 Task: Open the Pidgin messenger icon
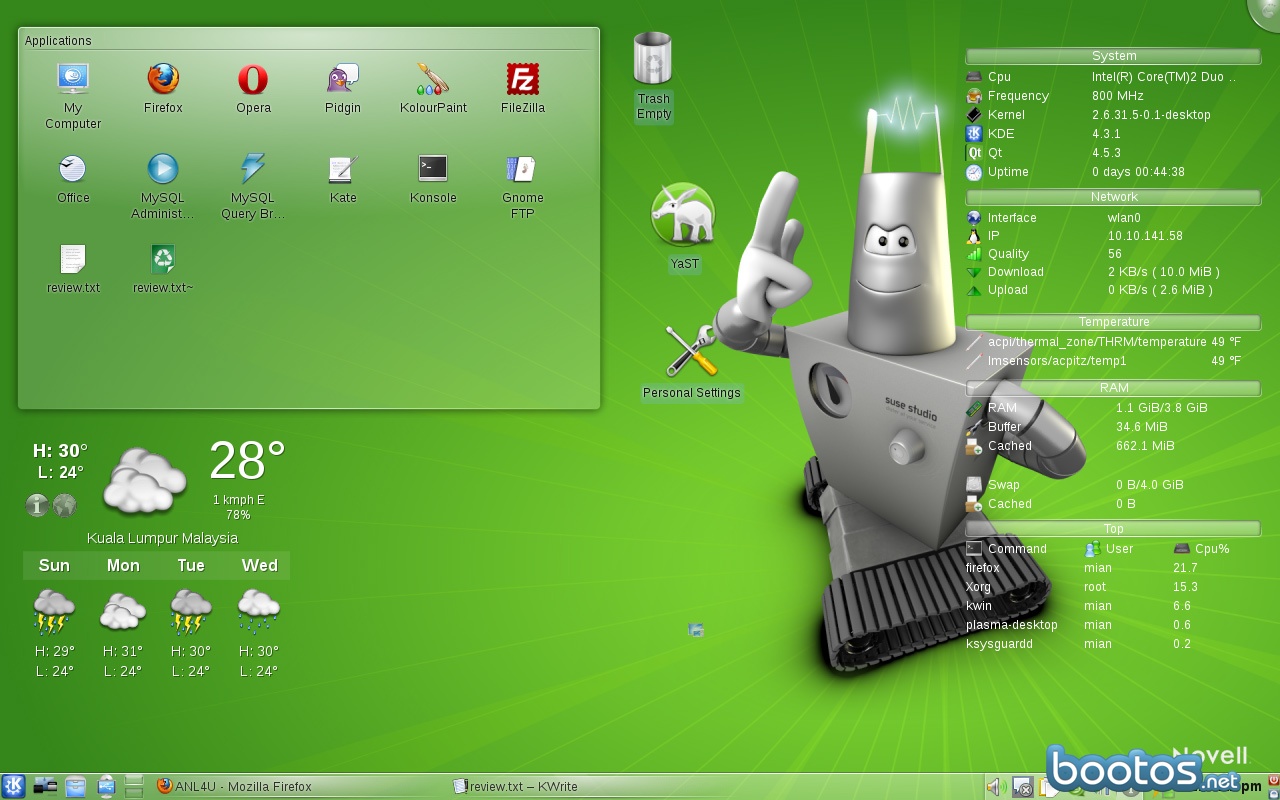343,80
